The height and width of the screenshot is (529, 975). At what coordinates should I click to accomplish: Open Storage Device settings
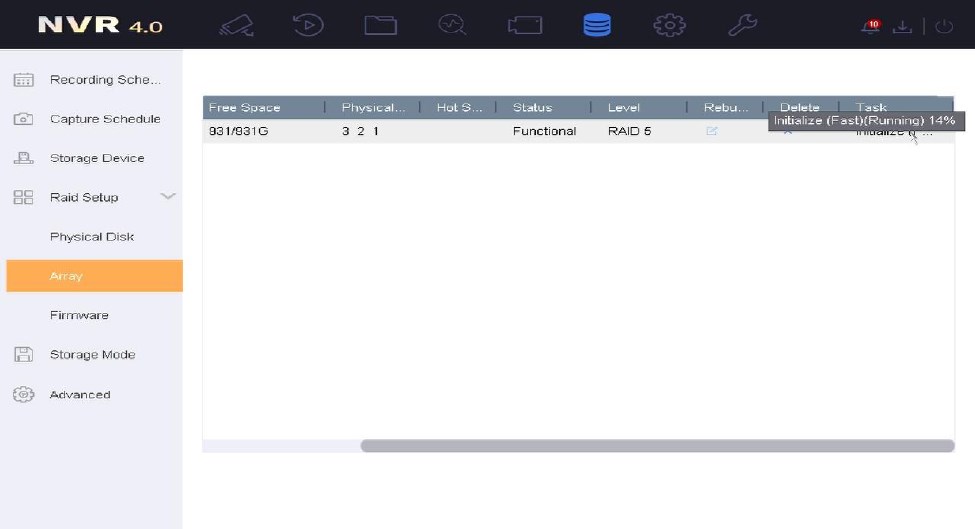click(96, 158)
